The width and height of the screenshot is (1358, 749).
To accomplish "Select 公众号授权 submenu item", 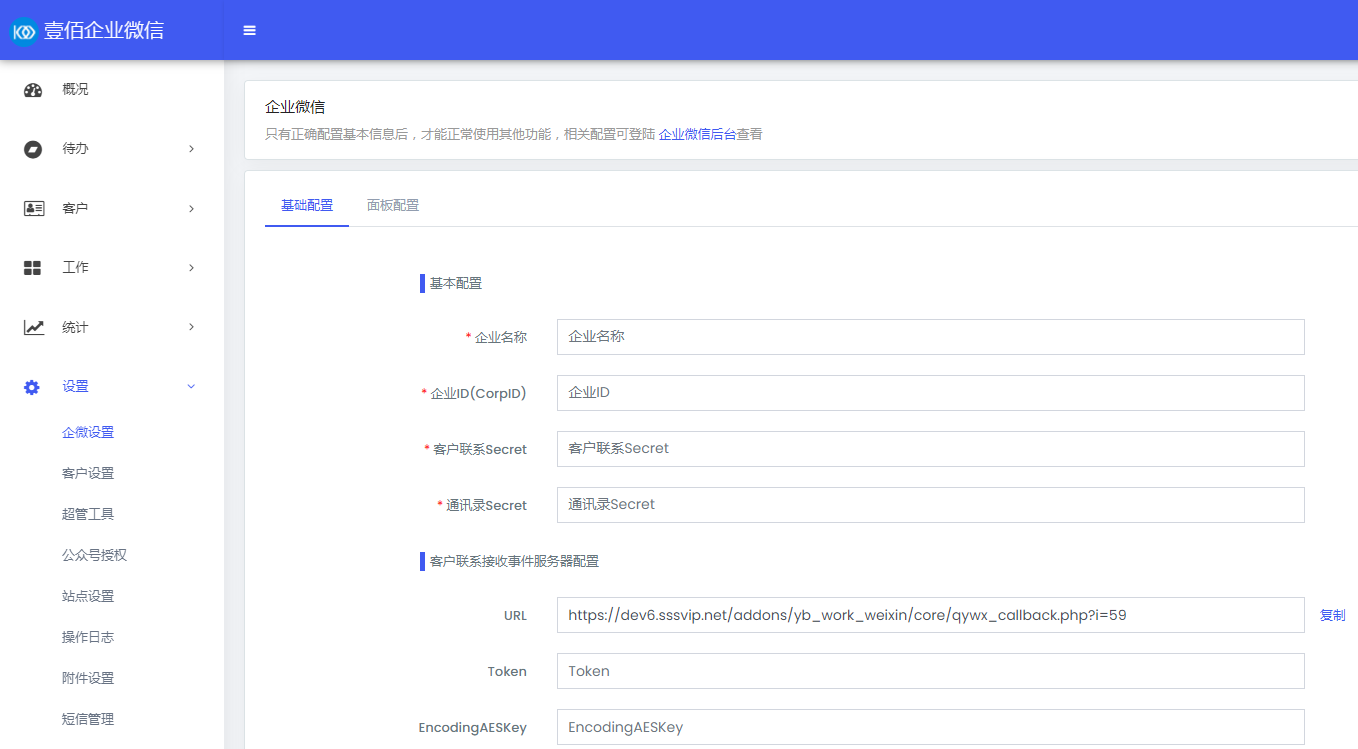I will coord(94,555).
